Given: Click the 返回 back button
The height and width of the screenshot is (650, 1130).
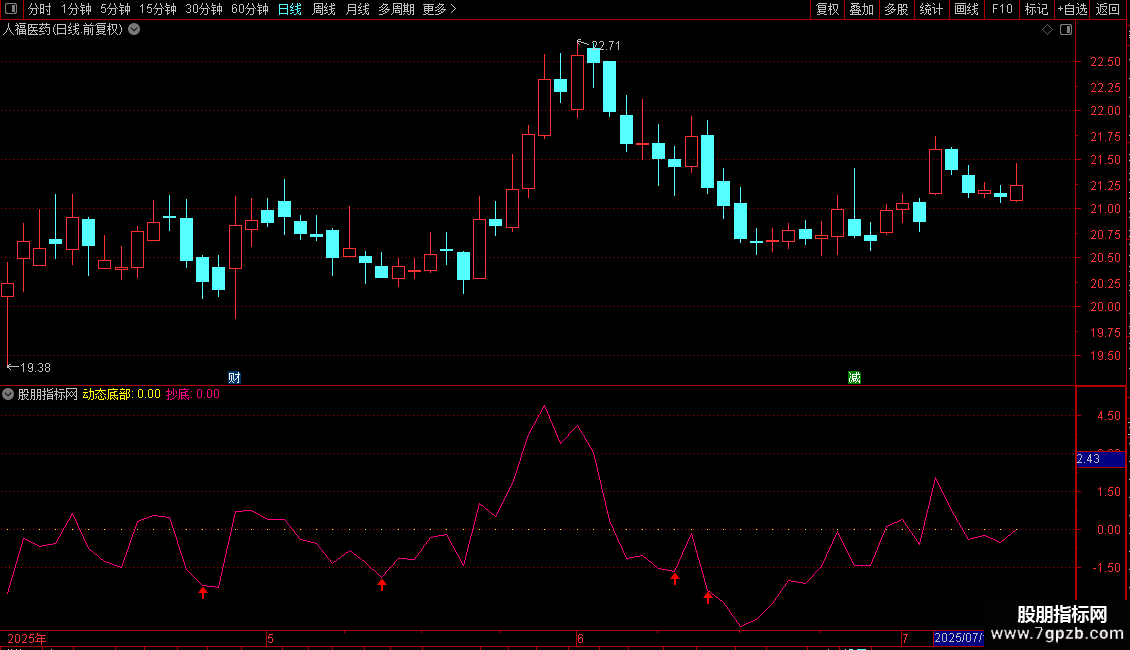Looking at the screenshot, I should [x=1108, y=9].
